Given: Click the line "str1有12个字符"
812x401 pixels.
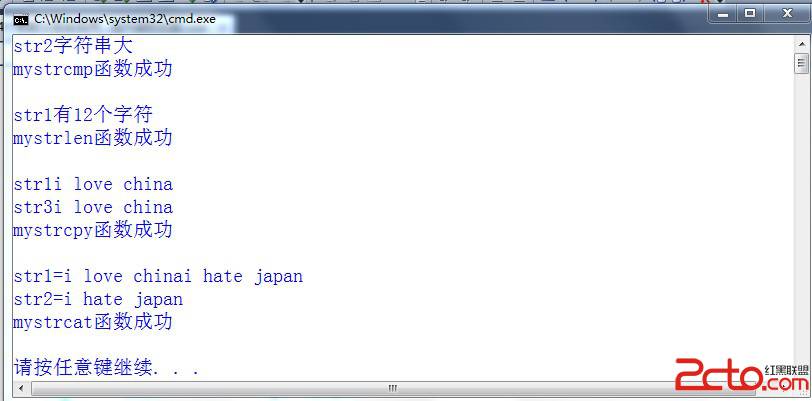Looking at the screenshot, I should [x=83, y=115].
